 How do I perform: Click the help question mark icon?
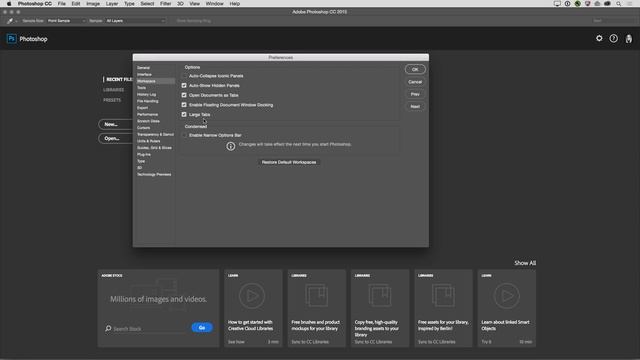tap(613, 38)
